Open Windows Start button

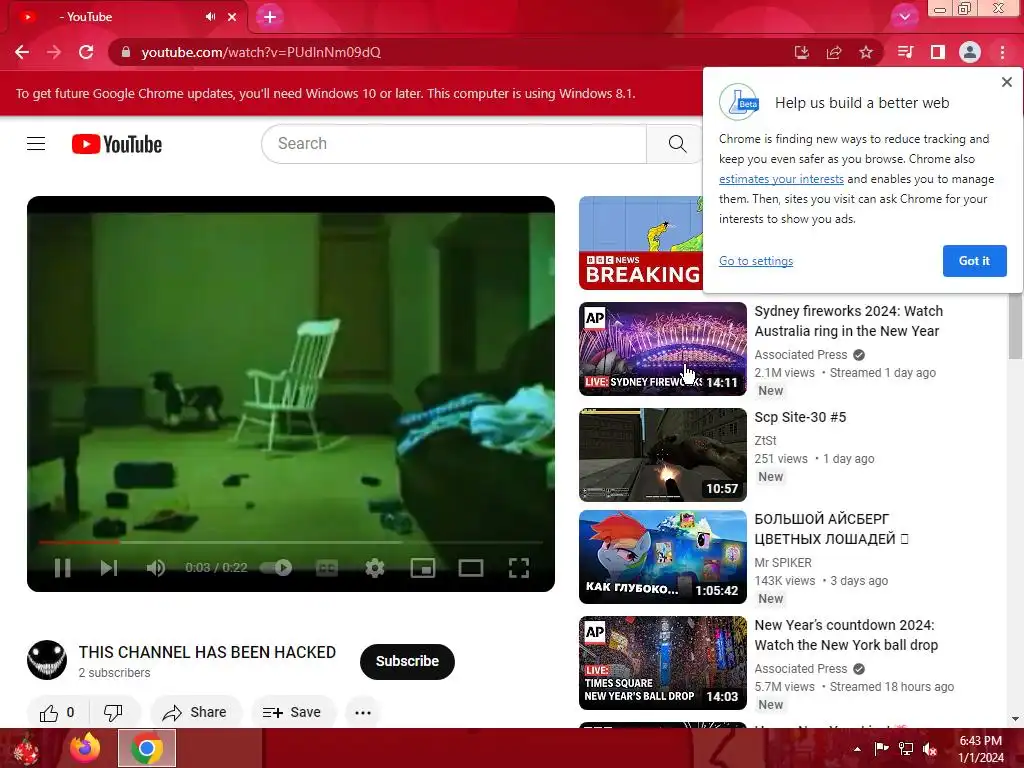coord(25,748)
